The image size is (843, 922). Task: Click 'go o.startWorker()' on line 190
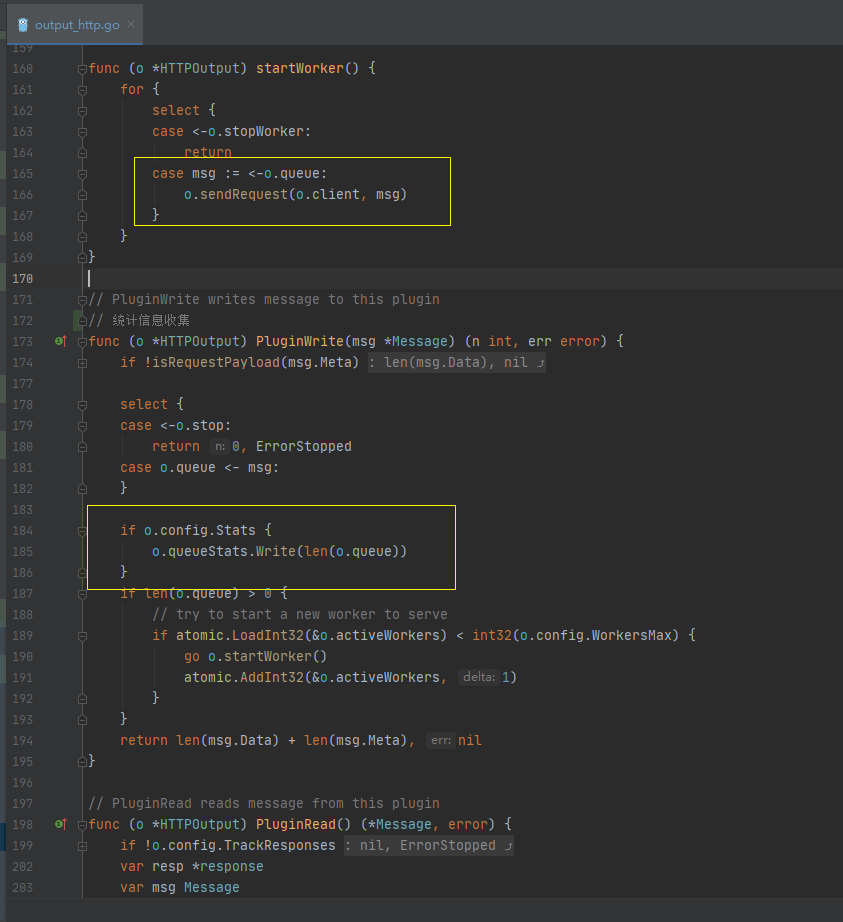[x=255, y=656]
